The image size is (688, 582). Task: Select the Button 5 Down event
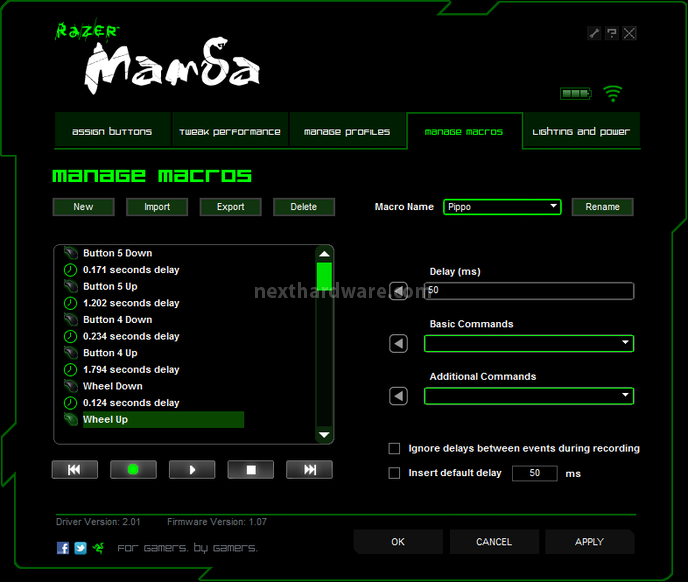118,253
